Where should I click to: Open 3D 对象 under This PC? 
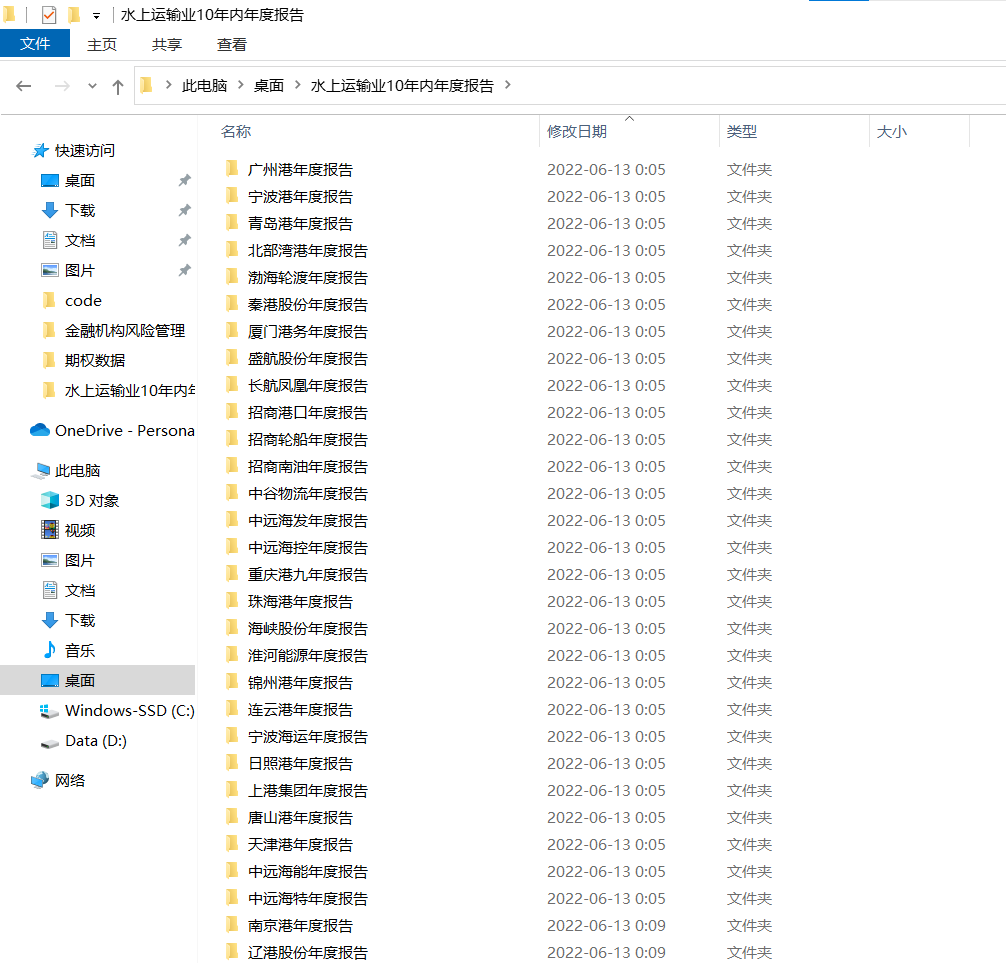[x=92, y=500]
